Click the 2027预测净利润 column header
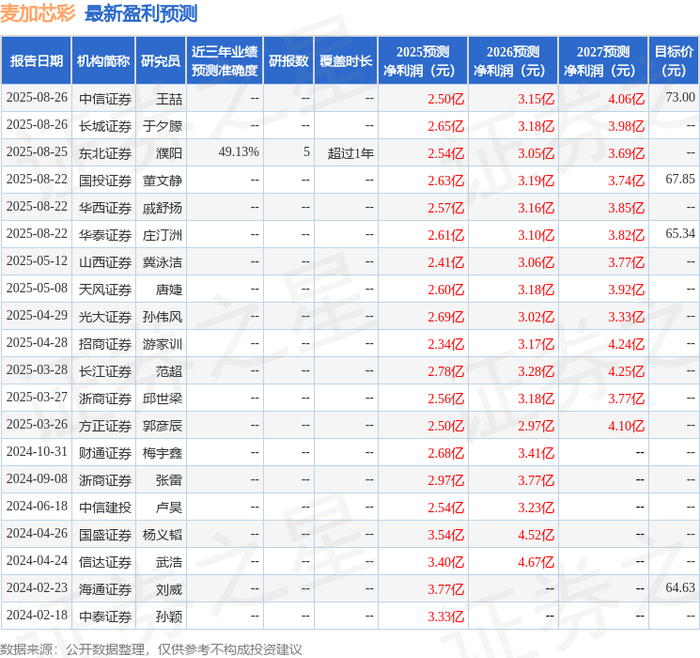The height and width of the screenshot is (658, 700). [603, 61]
